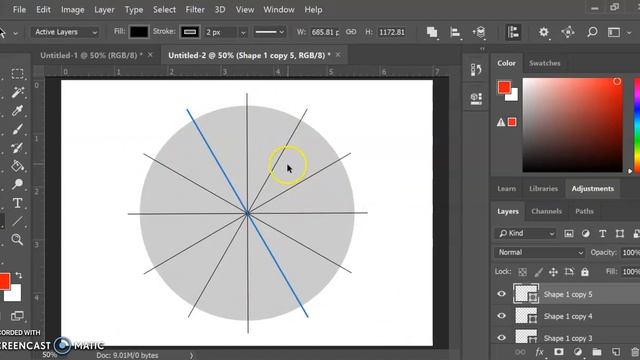Switch to the Untitled-1 document tab

point(91,55)
